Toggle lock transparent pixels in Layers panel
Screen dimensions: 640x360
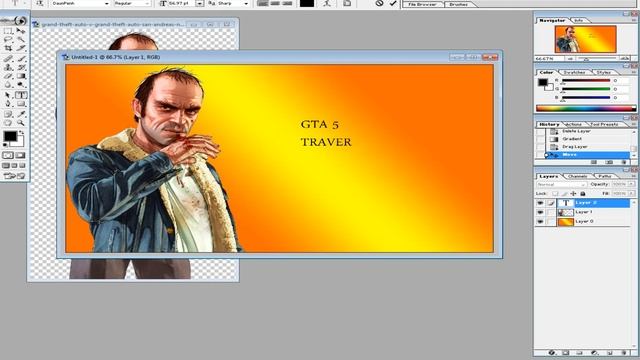point(555,193)
